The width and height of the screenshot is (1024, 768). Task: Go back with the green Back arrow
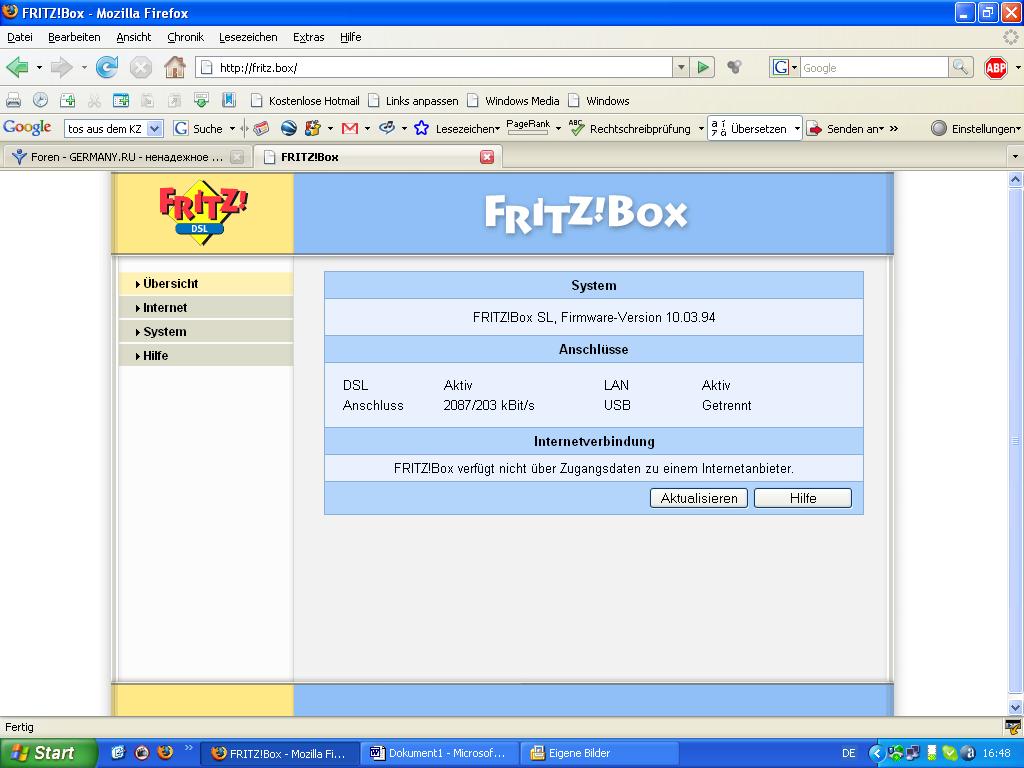18,67
